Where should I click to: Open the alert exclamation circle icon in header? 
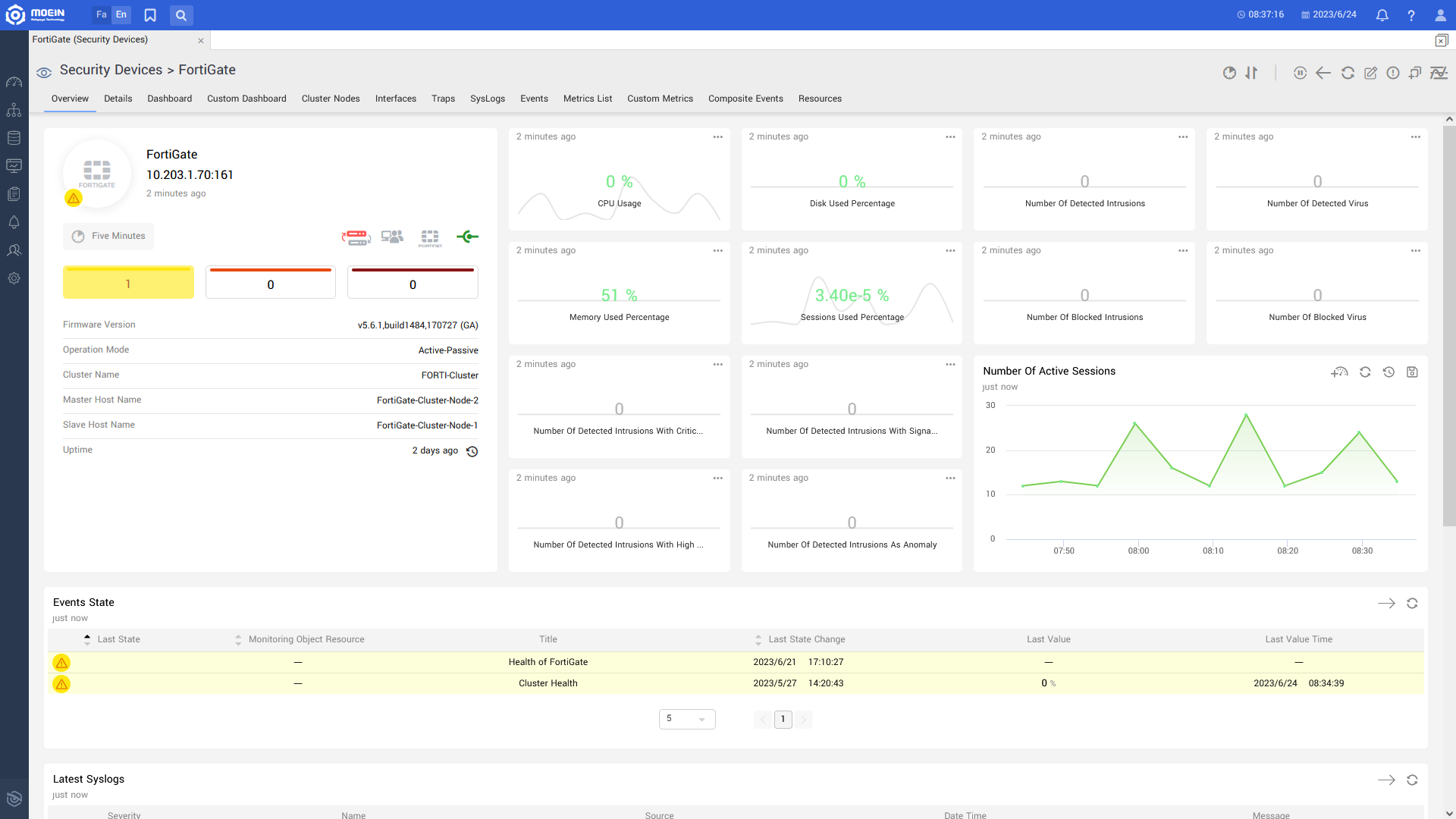click(x=1393, y=73)
